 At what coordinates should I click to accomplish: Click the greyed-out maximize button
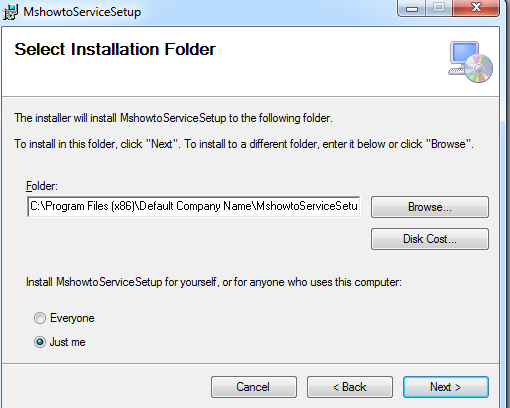coord(439,8)
